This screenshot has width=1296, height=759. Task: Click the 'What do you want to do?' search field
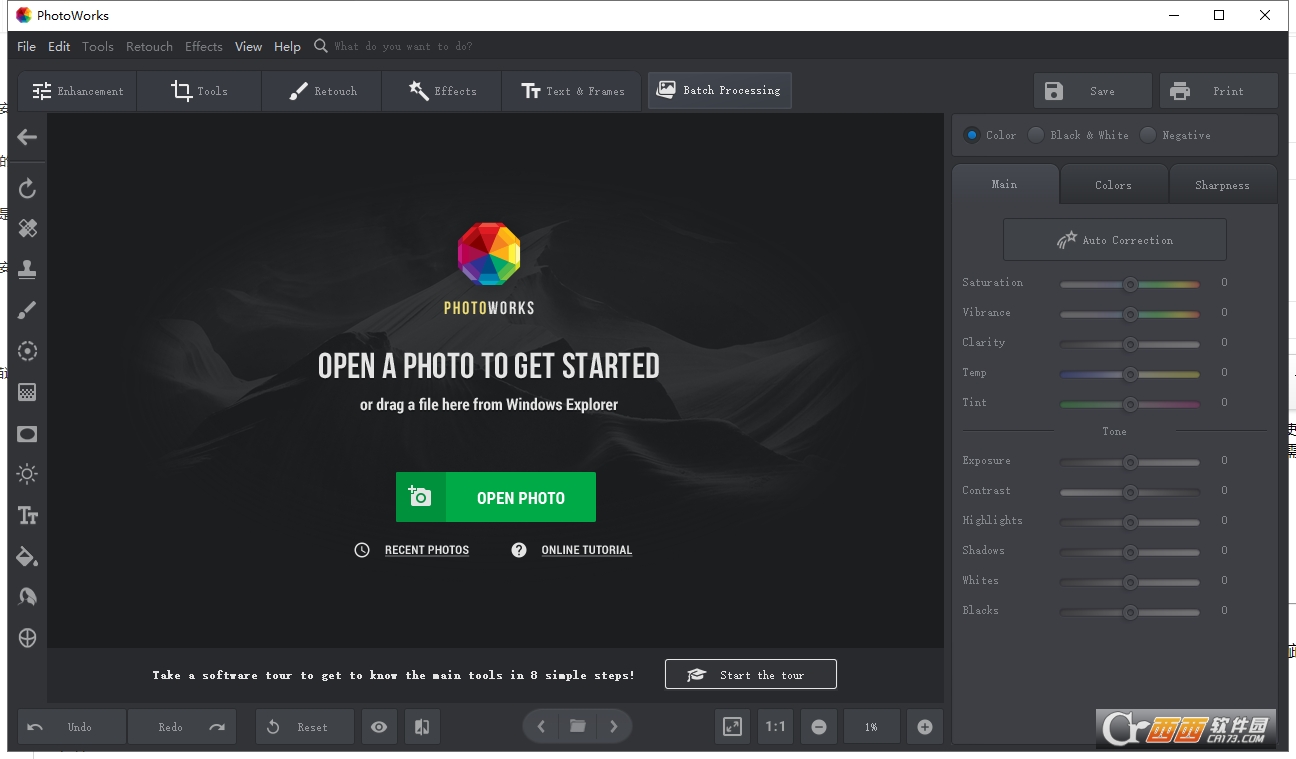402,46
